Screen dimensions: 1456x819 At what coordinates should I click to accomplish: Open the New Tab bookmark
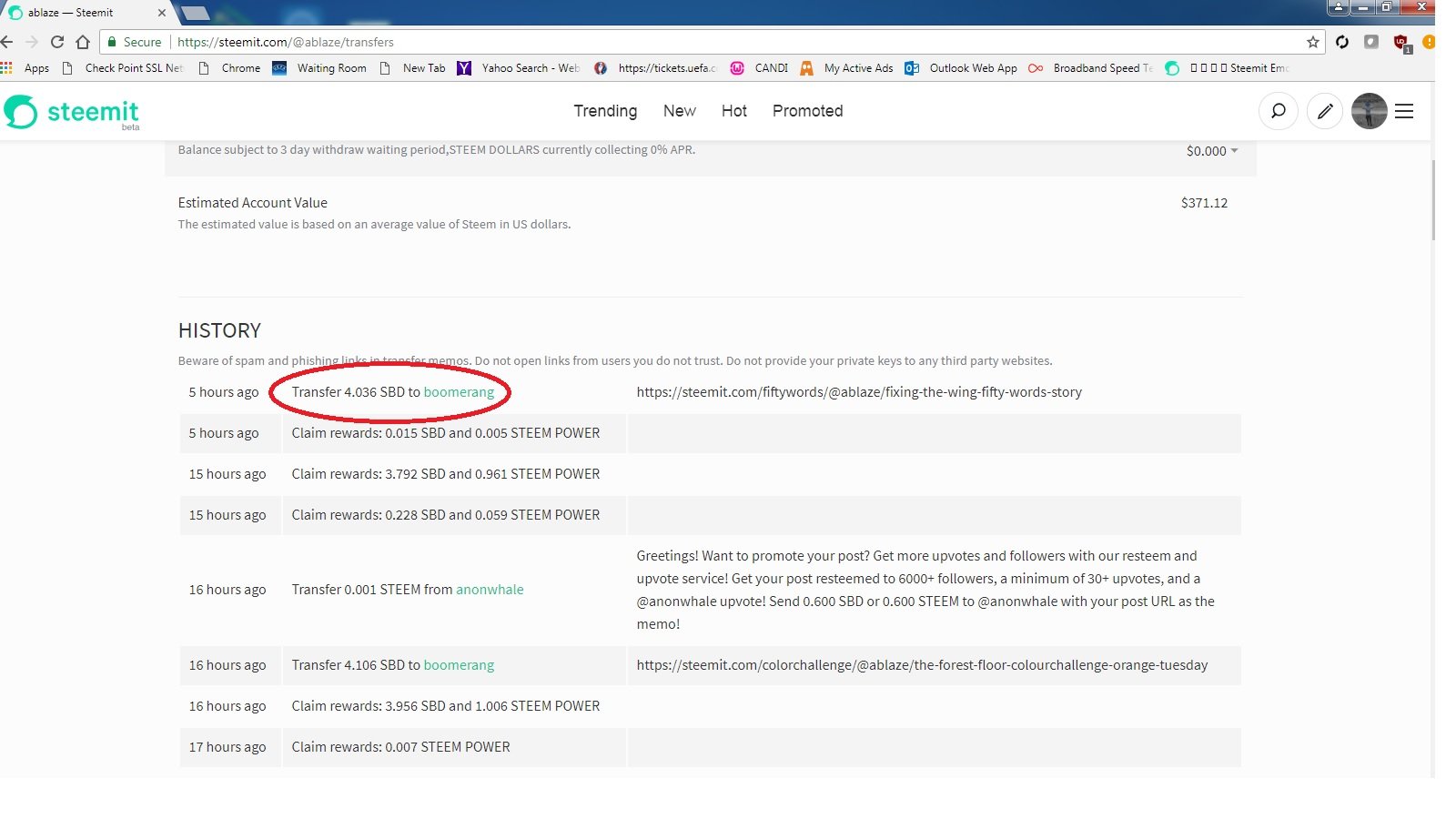pos(413,68)
